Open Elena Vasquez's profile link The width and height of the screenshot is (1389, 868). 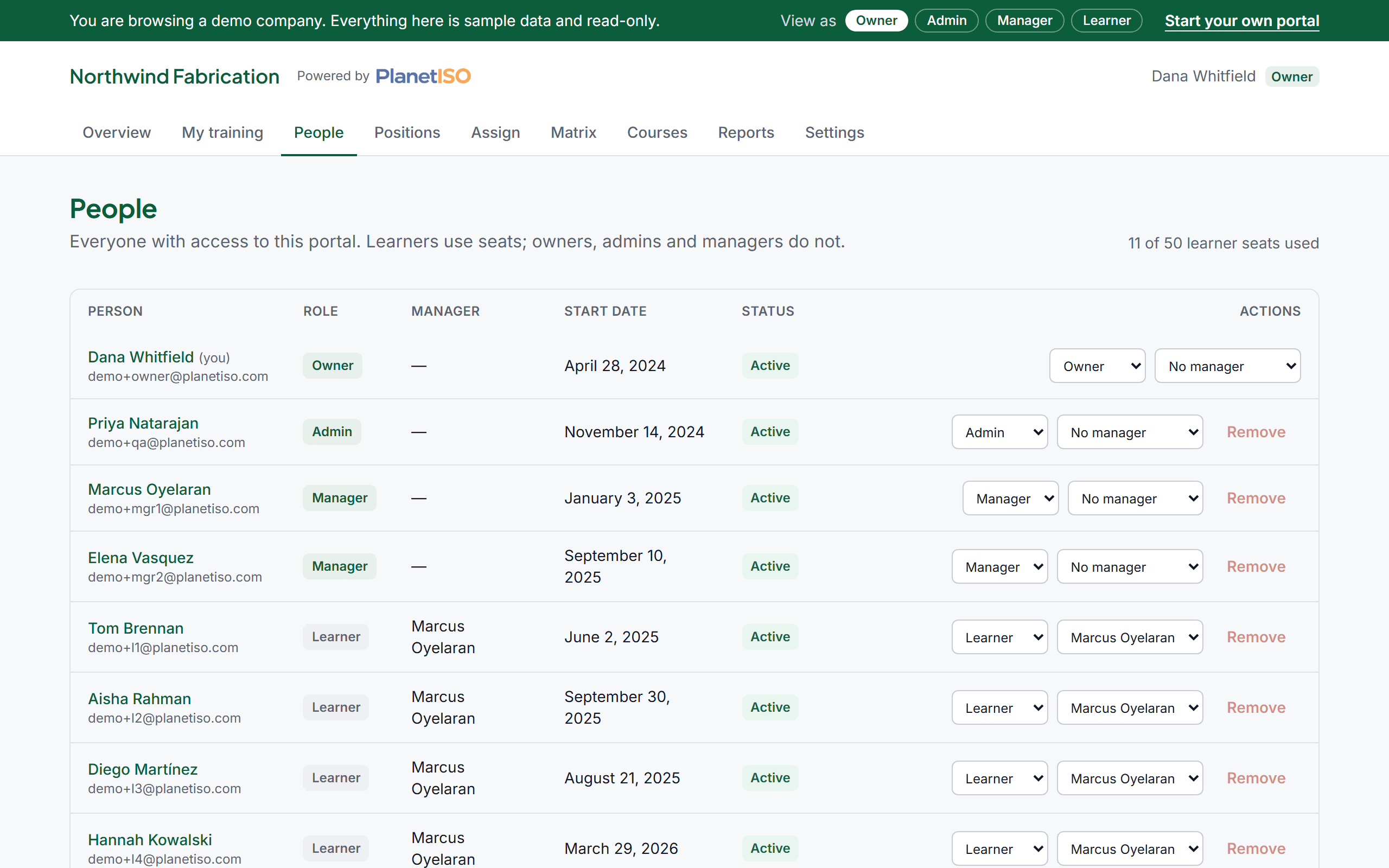click(x=141, y=558)
